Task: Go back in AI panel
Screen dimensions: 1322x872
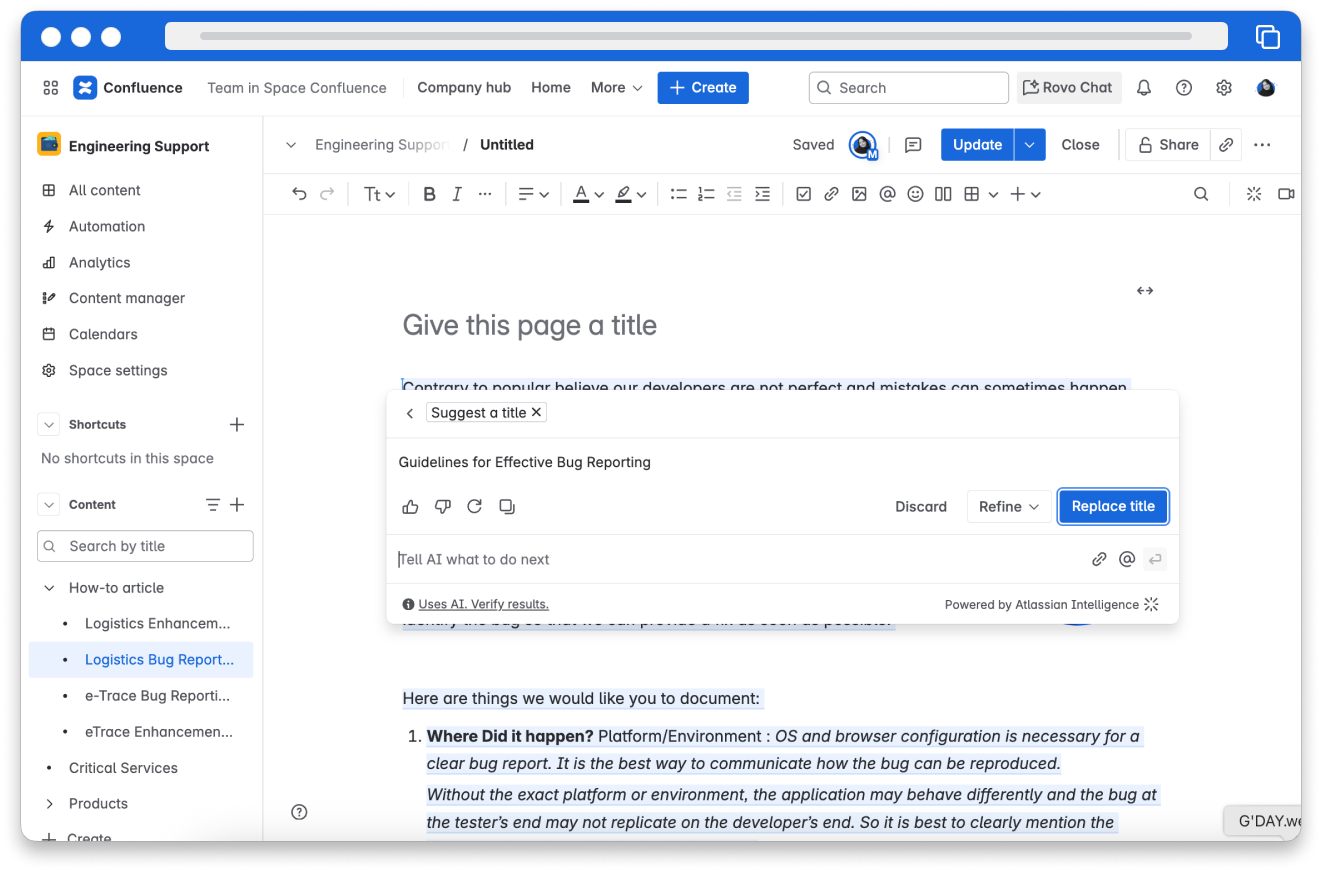Action: tap(410, 414)
